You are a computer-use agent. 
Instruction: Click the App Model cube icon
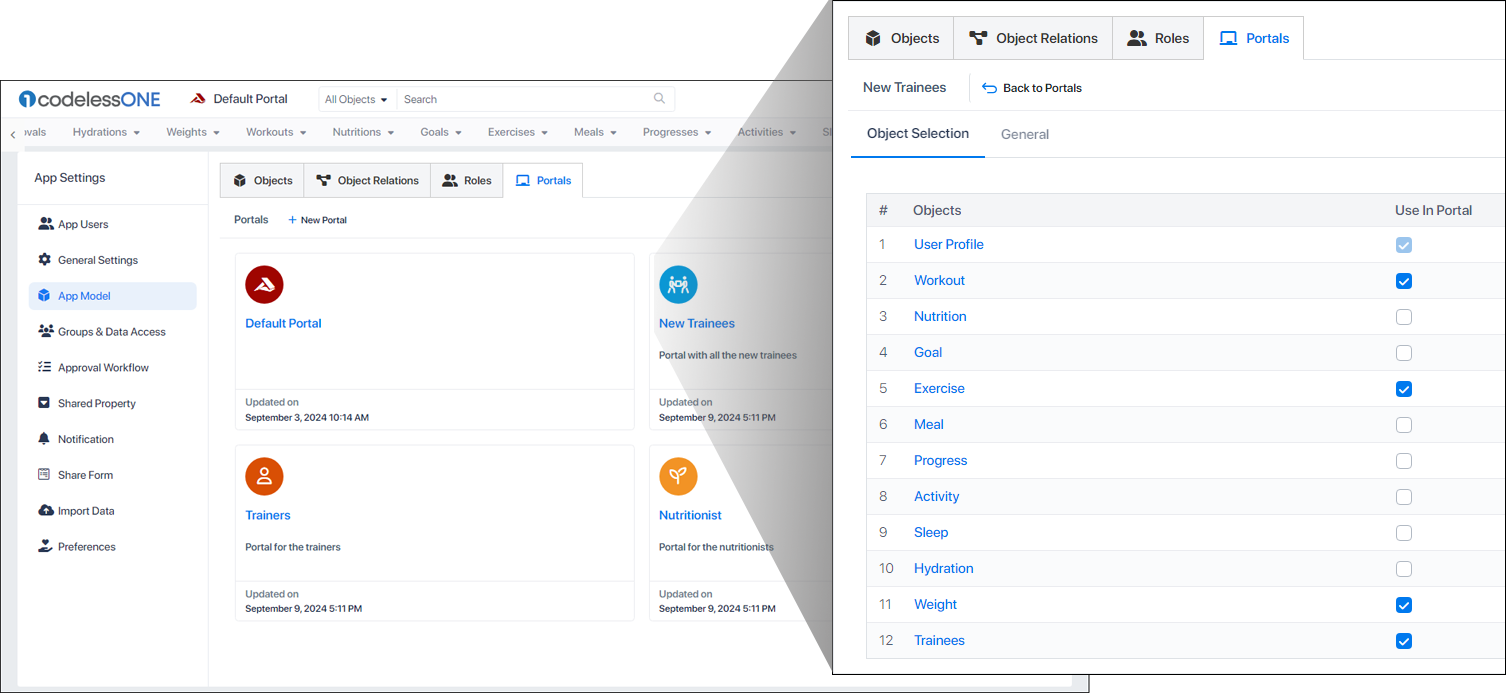pos(45,296)
